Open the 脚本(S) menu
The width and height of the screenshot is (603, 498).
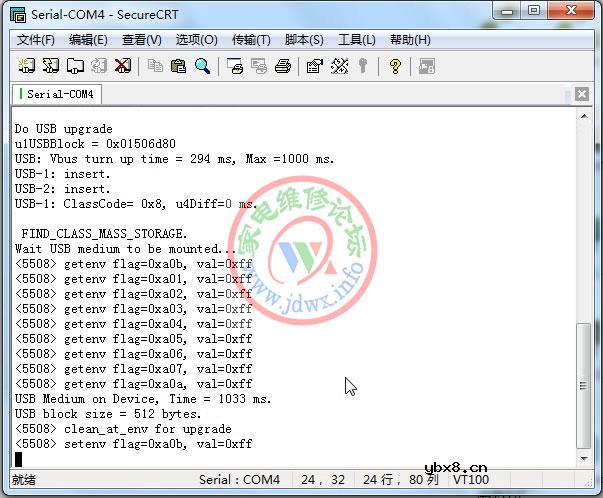click(304, 40)
